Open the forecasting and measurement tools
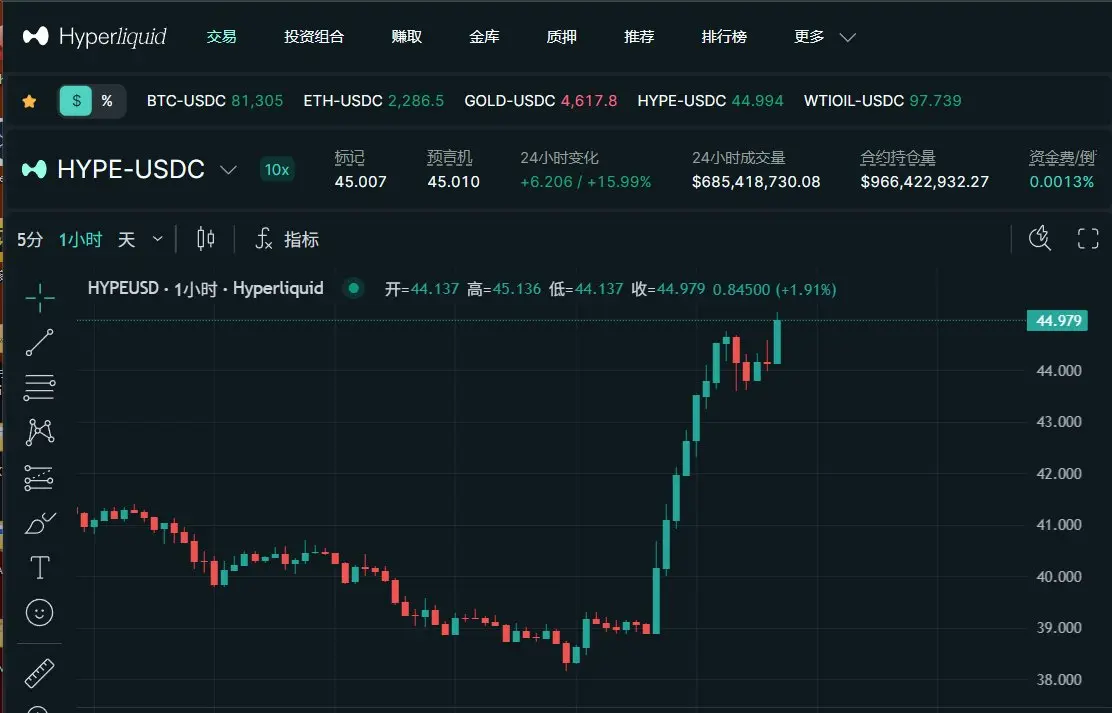The width and height of the screenshot is (1112, 713). (x=40, y=477)
